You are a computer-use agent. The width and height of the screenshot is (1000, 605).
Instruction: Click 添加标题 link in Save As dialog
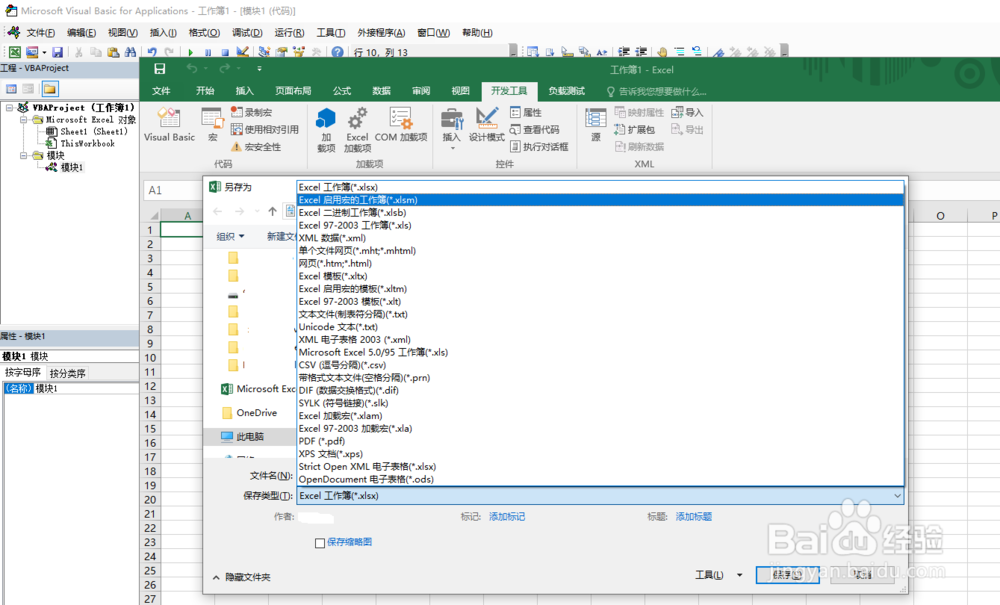694,516
